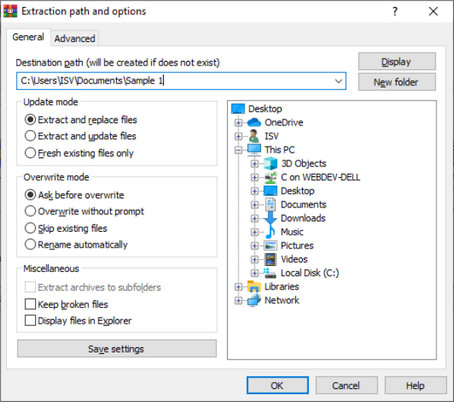The width and height of the screenshot is (454, 402).
Task: Select Documents label in folder tree
Action: tap(303, 204)
